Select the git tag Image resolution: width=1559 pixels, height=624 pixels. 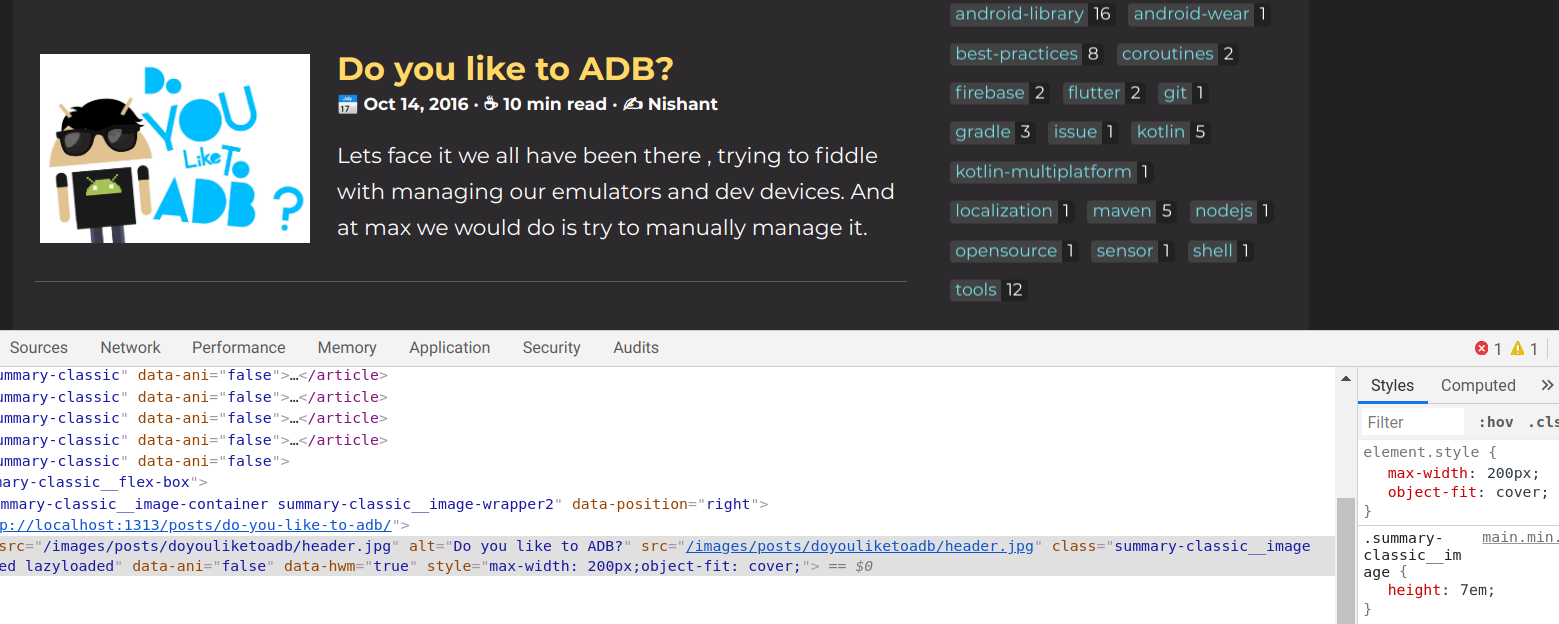pyautogui.click(x=1174, y=93)
